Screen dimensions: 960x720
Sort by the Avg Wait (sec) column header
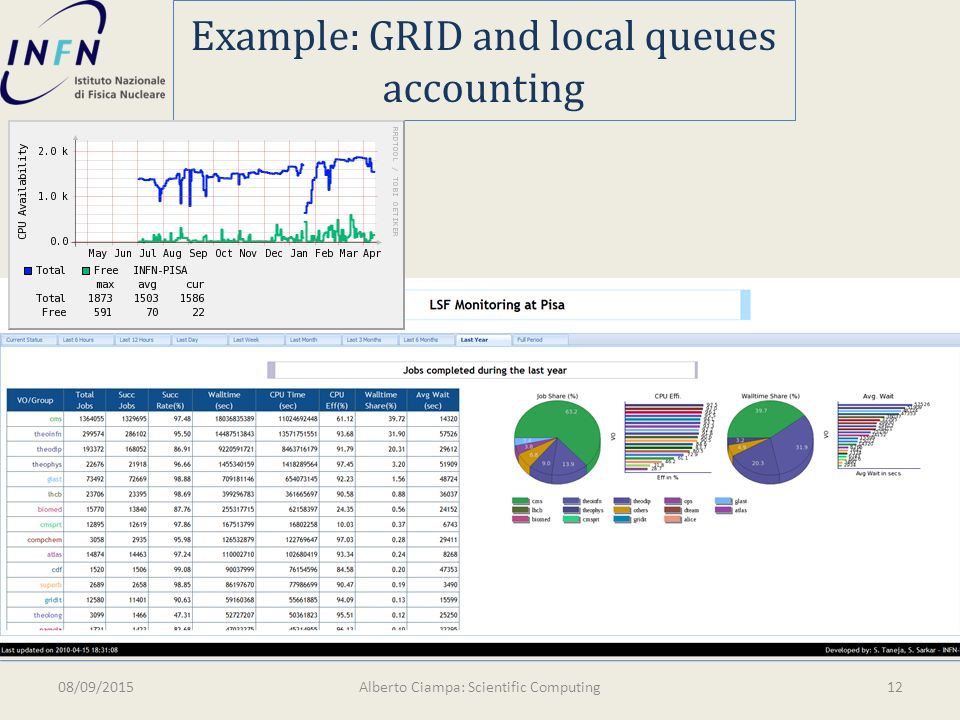pos(432,400)
